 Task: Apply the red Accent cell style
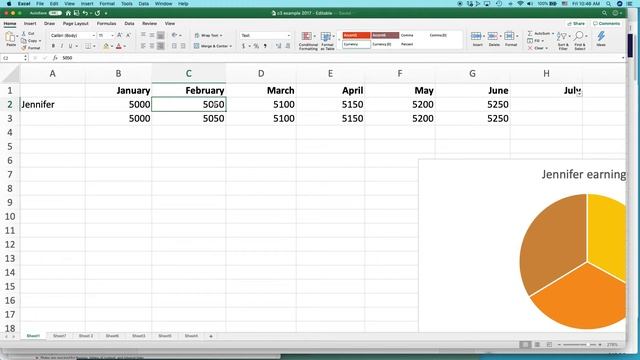[x=356, y=35]
